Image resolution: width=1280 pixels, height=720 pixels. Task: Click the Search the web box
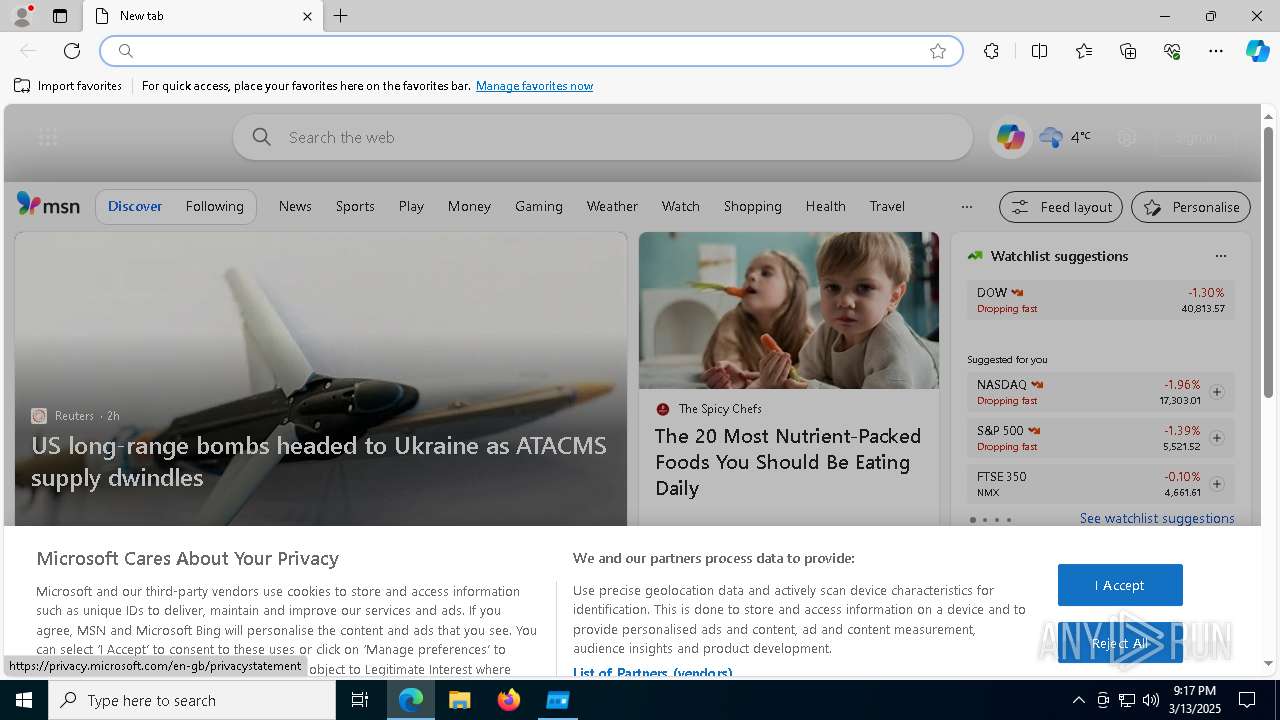pos(603,137)
